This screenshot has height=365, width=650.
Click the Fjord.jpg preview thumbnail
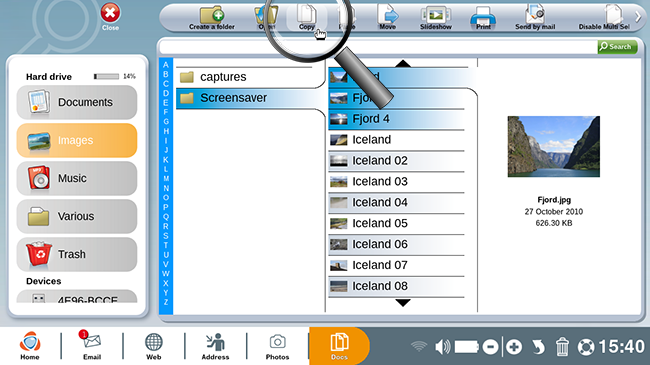[553, 146]
